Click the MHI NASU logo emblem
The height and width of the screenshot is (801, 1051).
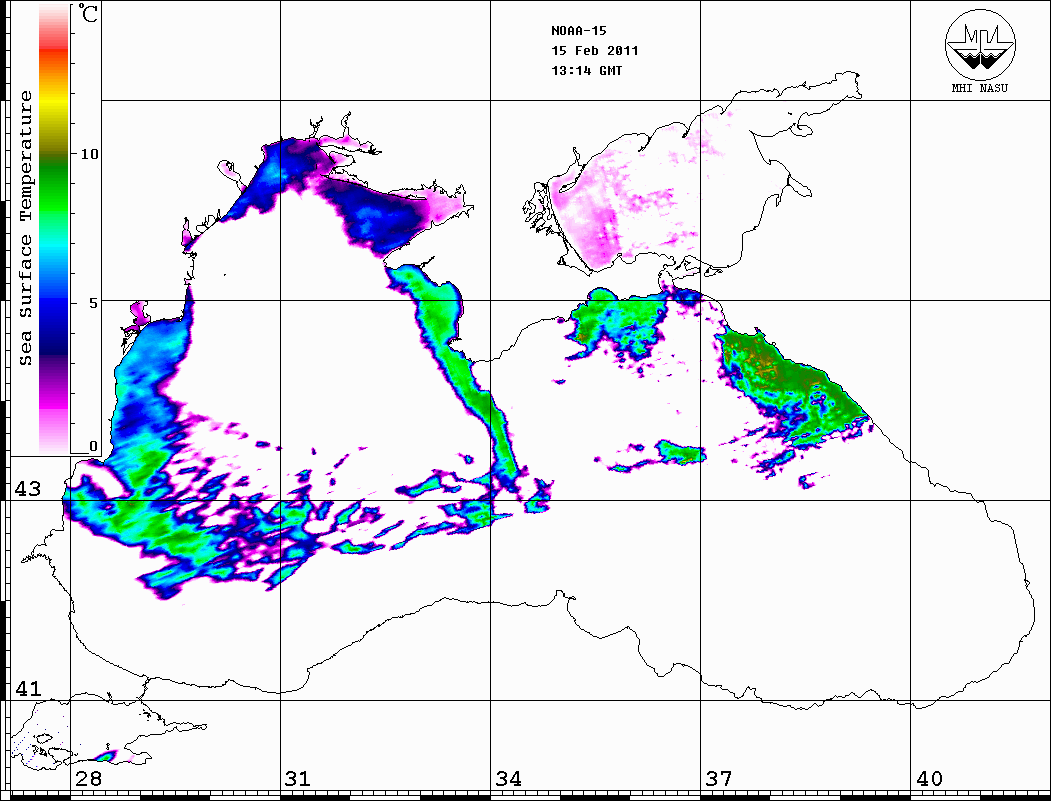pyautogui.click(x=980, y=44)
